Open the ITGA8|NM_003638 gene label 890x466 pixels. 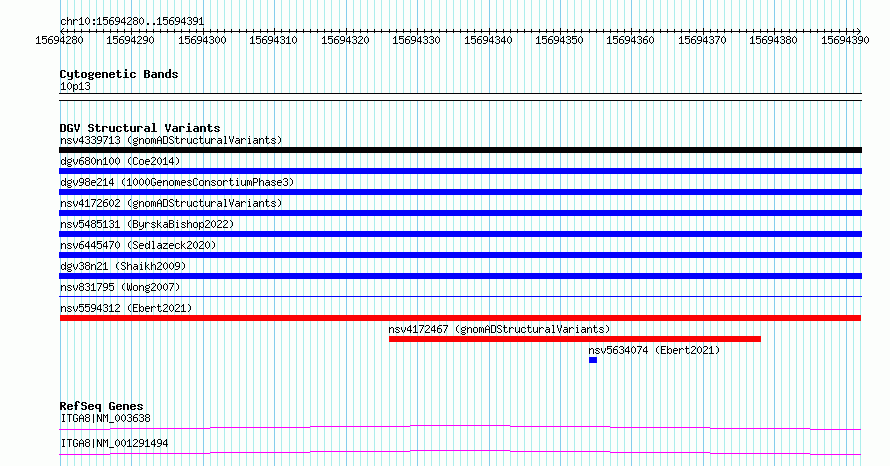pos(106,418)
